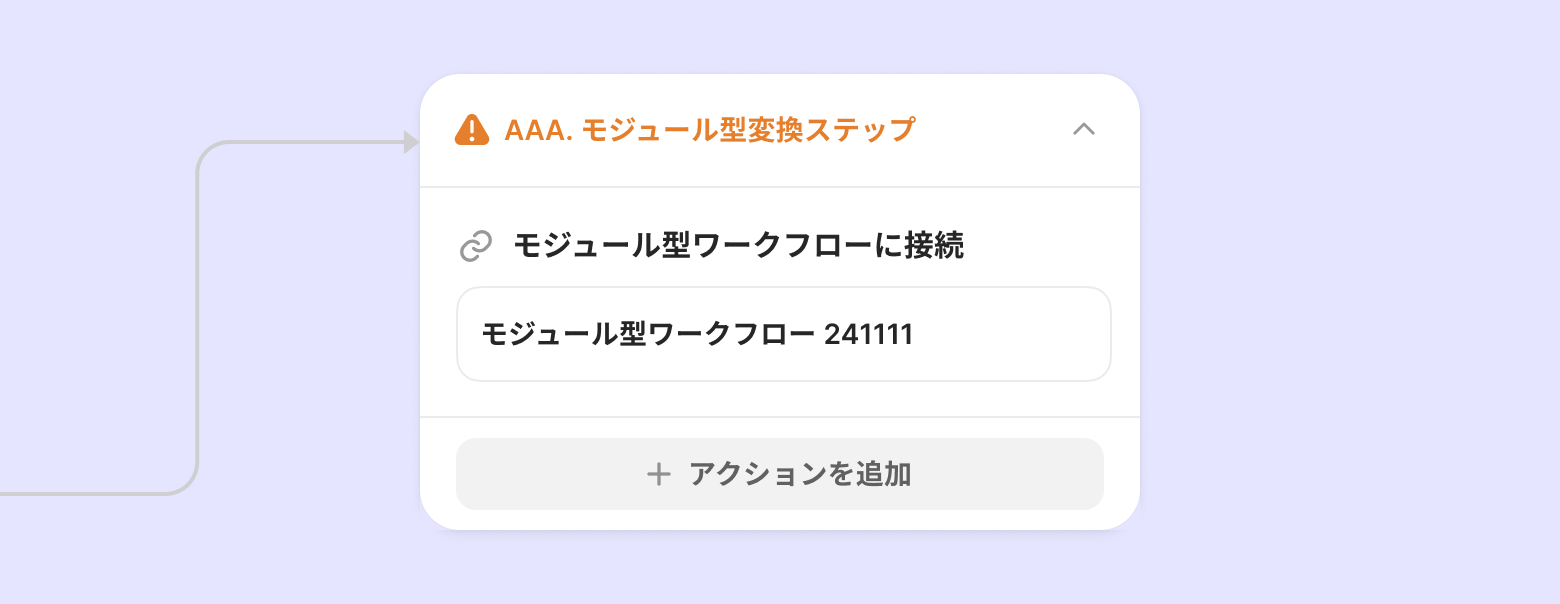Click the モジュール型ワークフローに接続 heading
Viewport: 1560px width, 604px height.
(x=738, y=246)
